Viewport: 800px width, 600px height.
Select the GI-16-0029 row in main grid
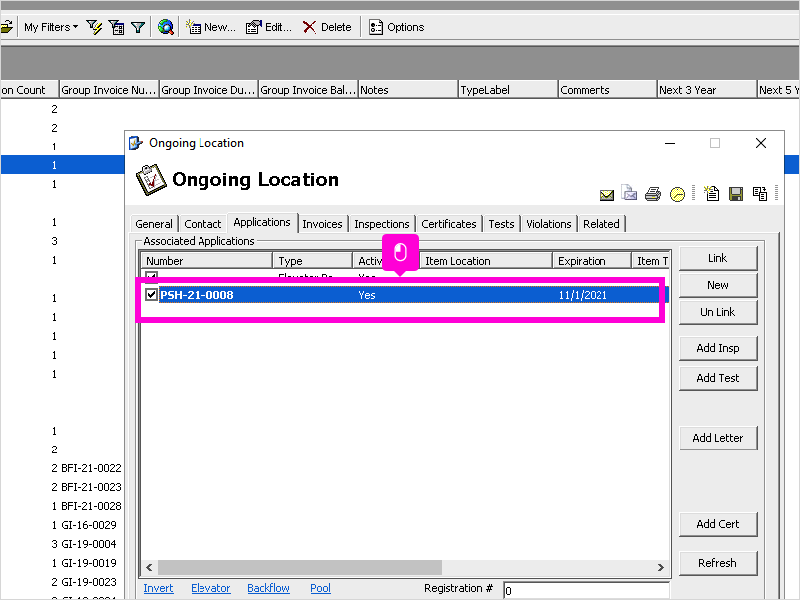pyautogui.click(x=89, y=525)
